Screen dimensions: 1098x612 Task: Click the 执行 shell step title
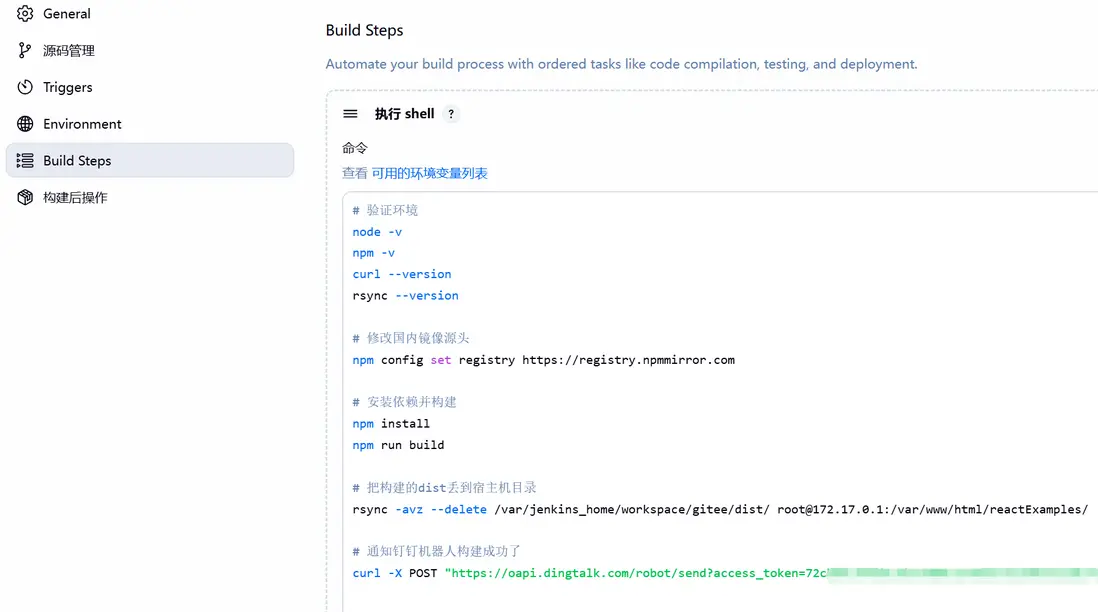click(404, 114)
